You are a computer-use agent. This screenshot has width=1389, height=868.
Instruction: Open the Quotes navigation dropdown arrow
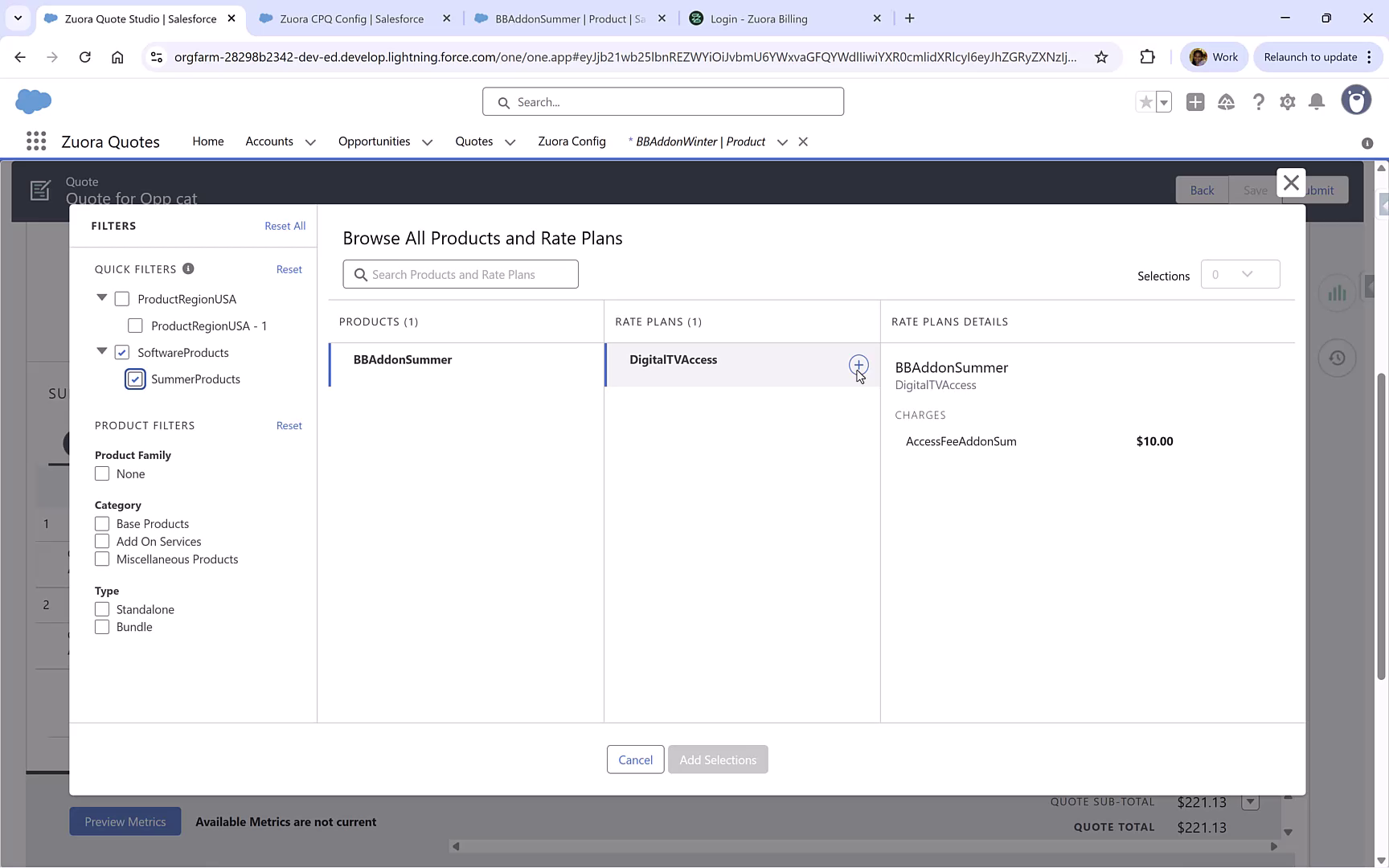coord(510,141)
